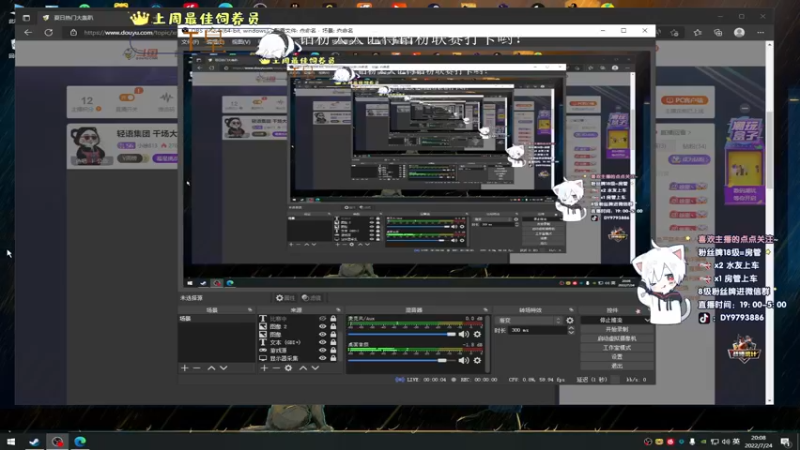Click the 停止推流 button

pos(612,320)
